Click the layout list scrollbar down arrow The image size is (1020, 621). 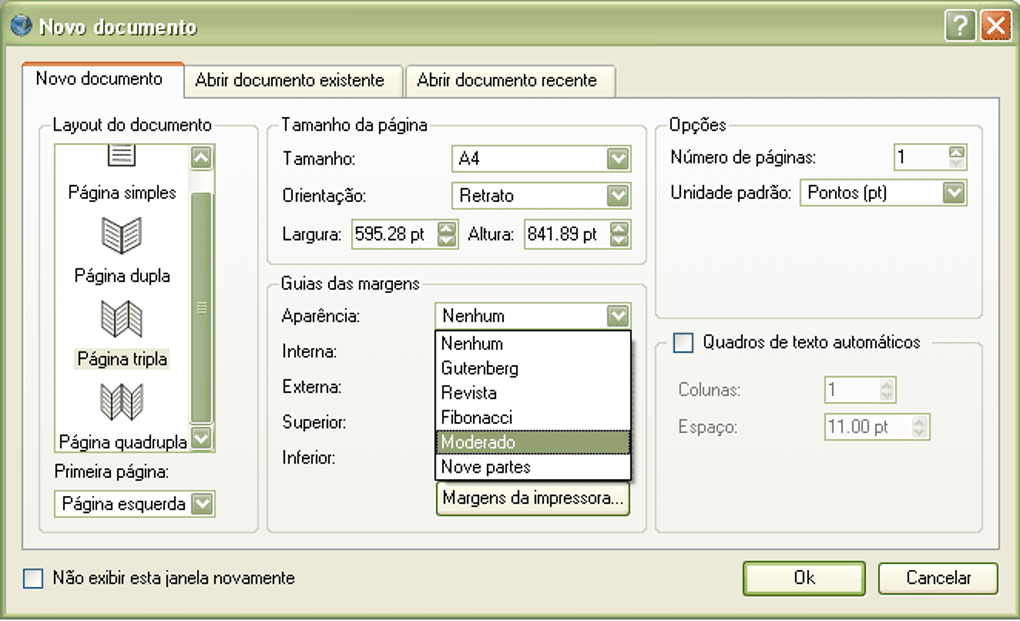201,438
